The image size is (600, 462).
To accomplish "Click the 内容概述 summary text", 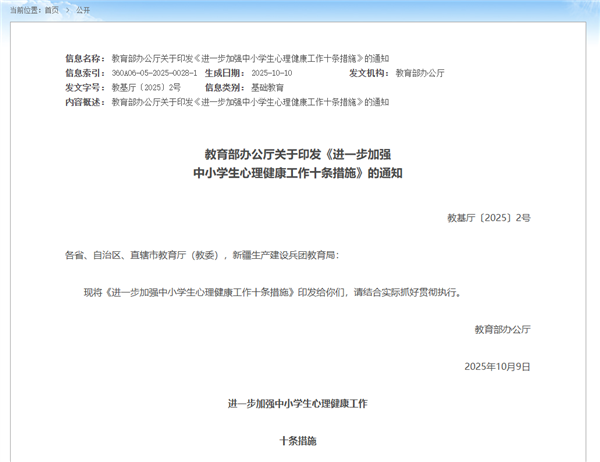I will (249, 101).
